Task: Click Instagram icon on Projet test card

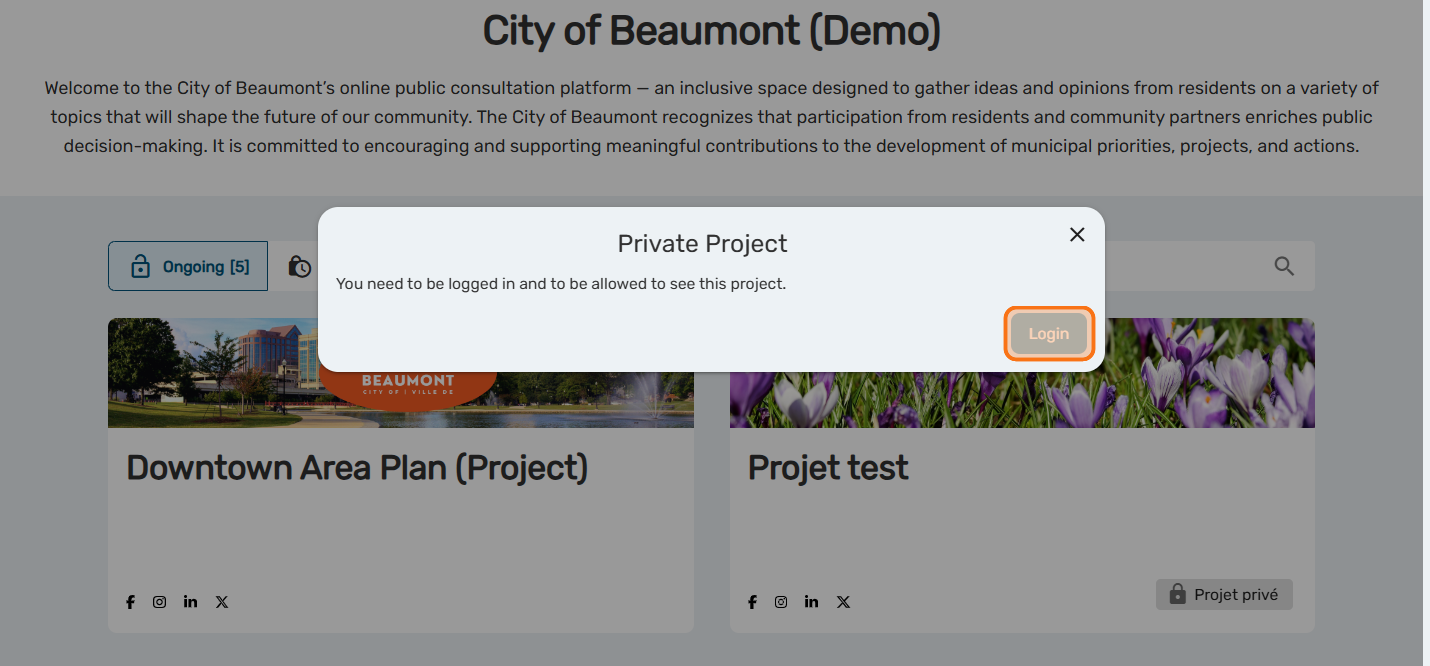Action: (781, 602)
